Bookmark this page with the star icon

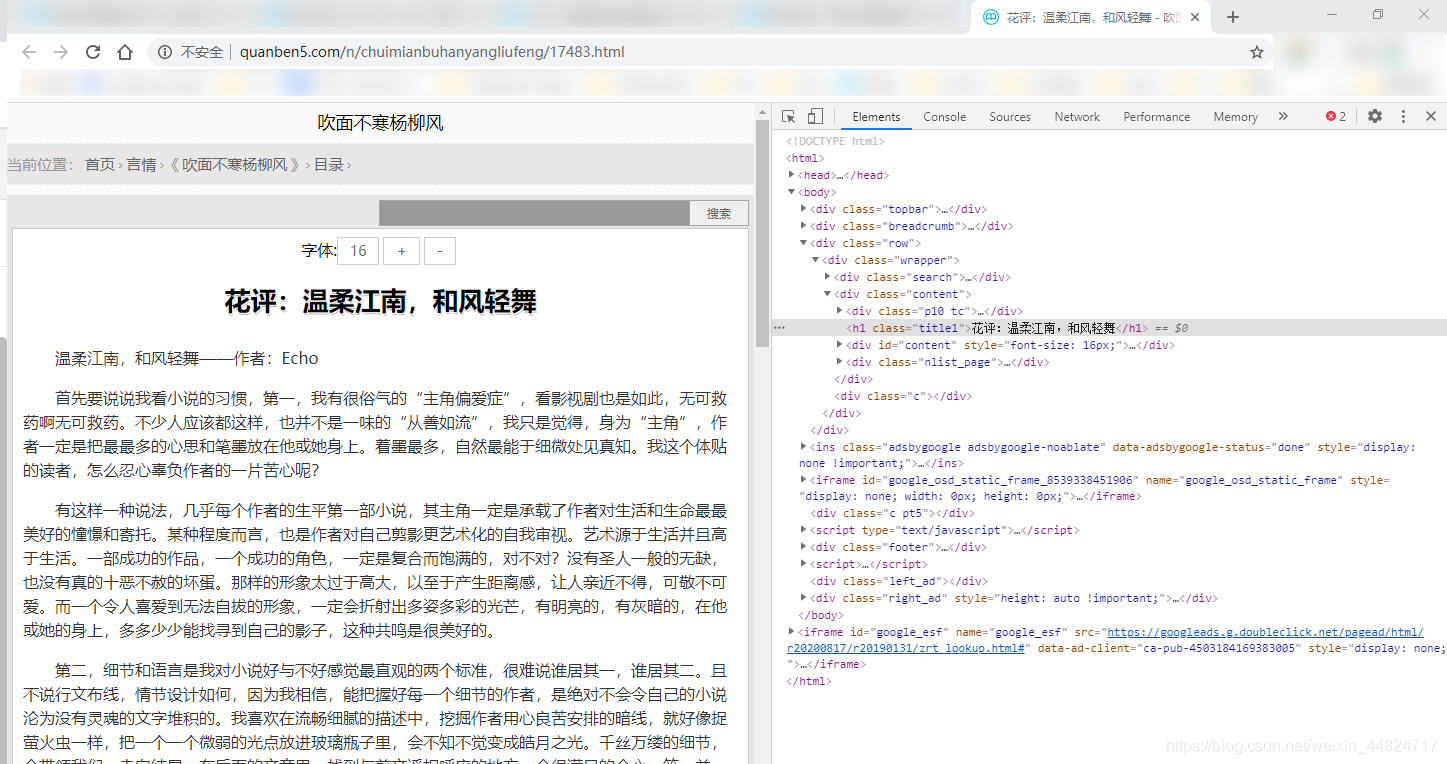[1257, 52]
